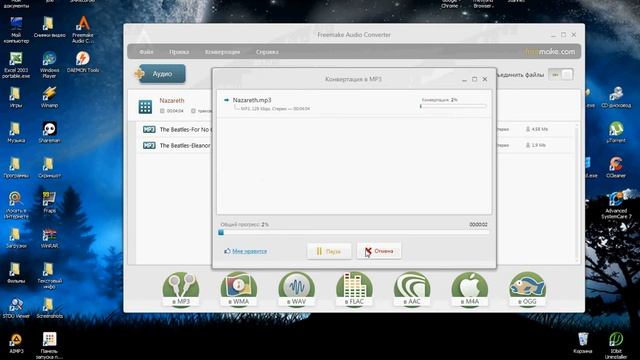This screenshot has width=640, height=360.
Task: Open Искать в Интернете desktop shortcut
Action: tap(16, 205)
